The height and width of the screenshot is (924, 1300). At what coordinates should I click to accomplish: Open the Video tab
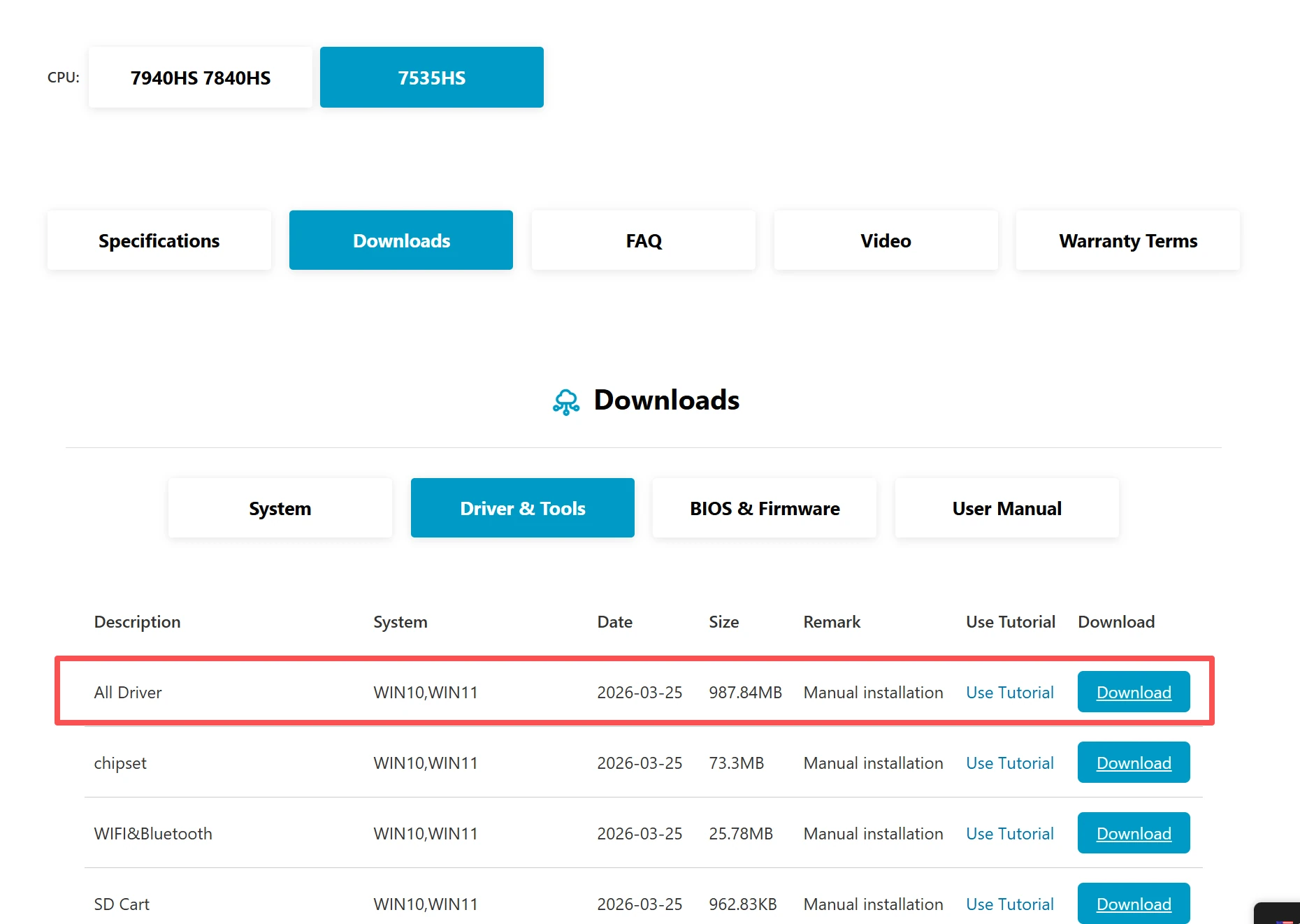pyautogui.click(x=886, y=240)
